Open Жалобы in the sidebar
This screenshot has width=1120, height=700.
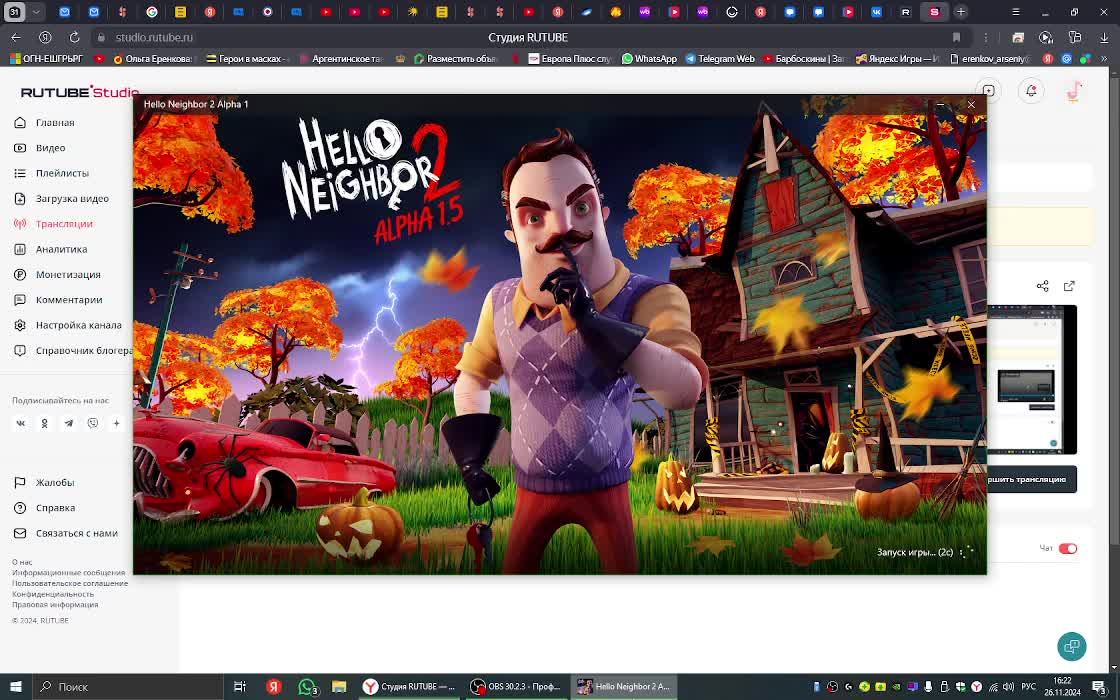(x=54, y=482)
